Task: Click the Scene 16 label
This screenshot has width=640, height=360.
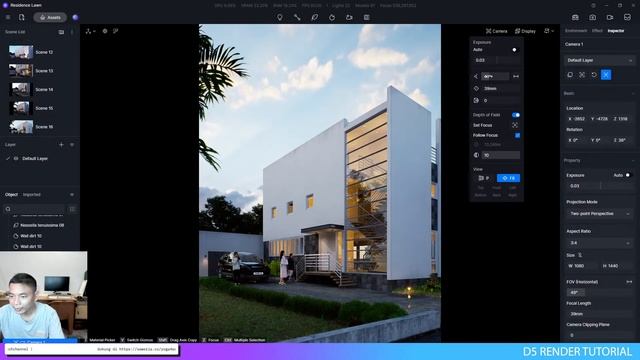Action: (44, 127)
